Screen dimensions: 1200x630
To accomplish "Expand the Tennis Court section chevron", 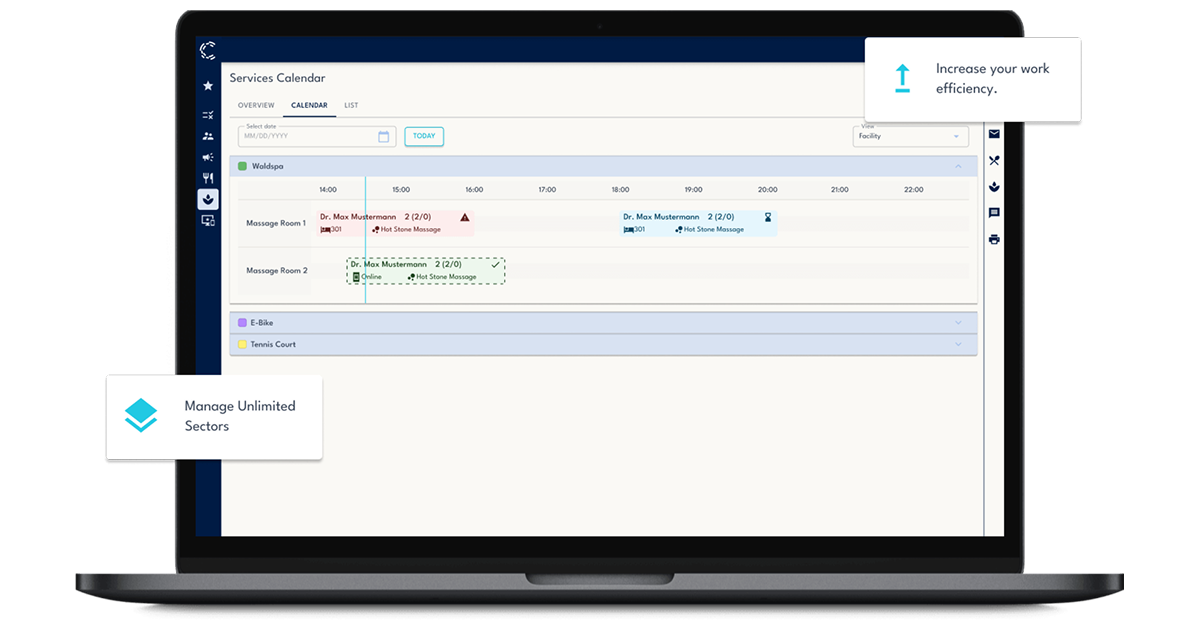I will [x=958, y=344].
